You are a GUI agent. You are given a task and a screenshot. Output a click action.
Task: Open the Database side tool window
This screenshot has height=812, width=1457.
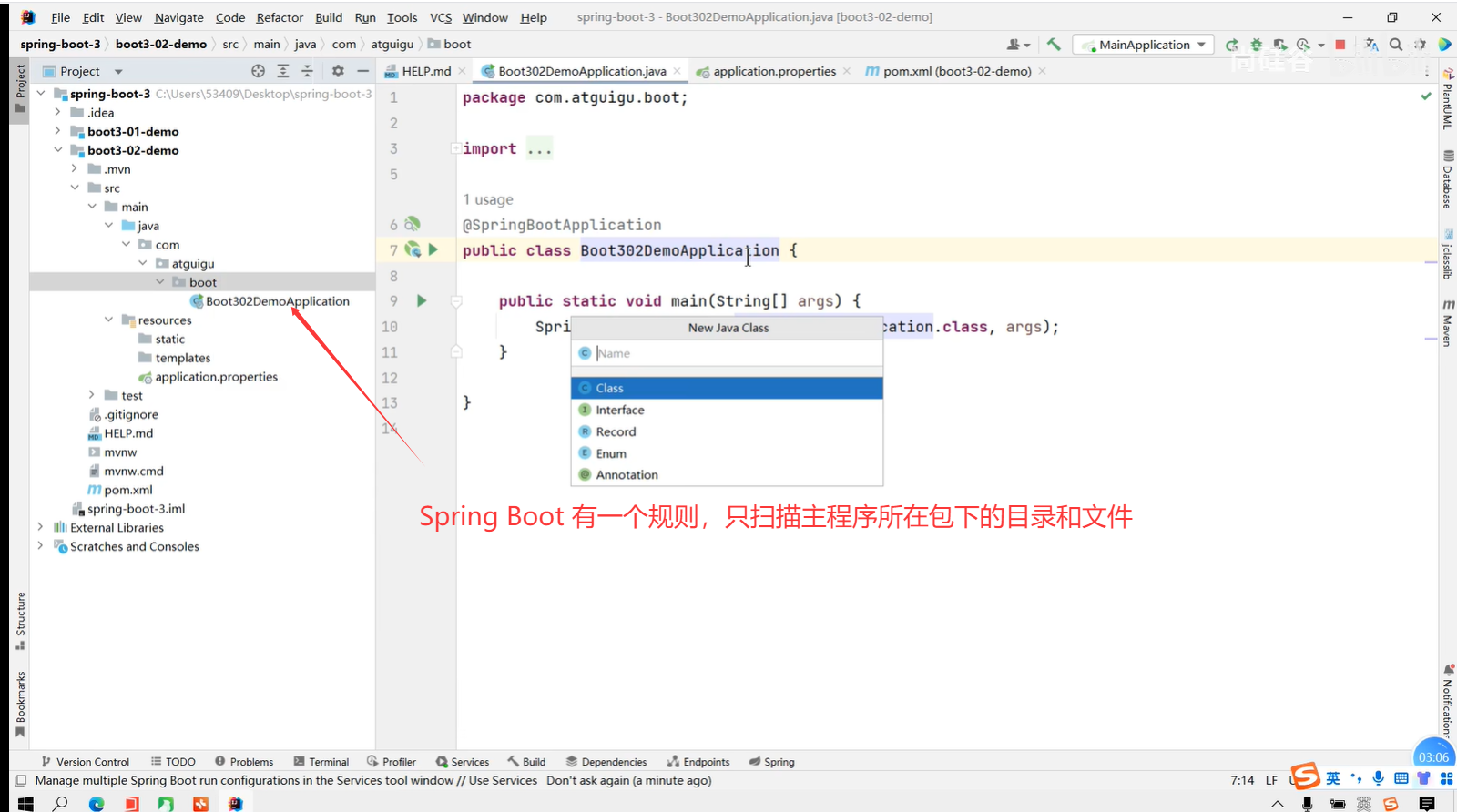coord(1447,179)
